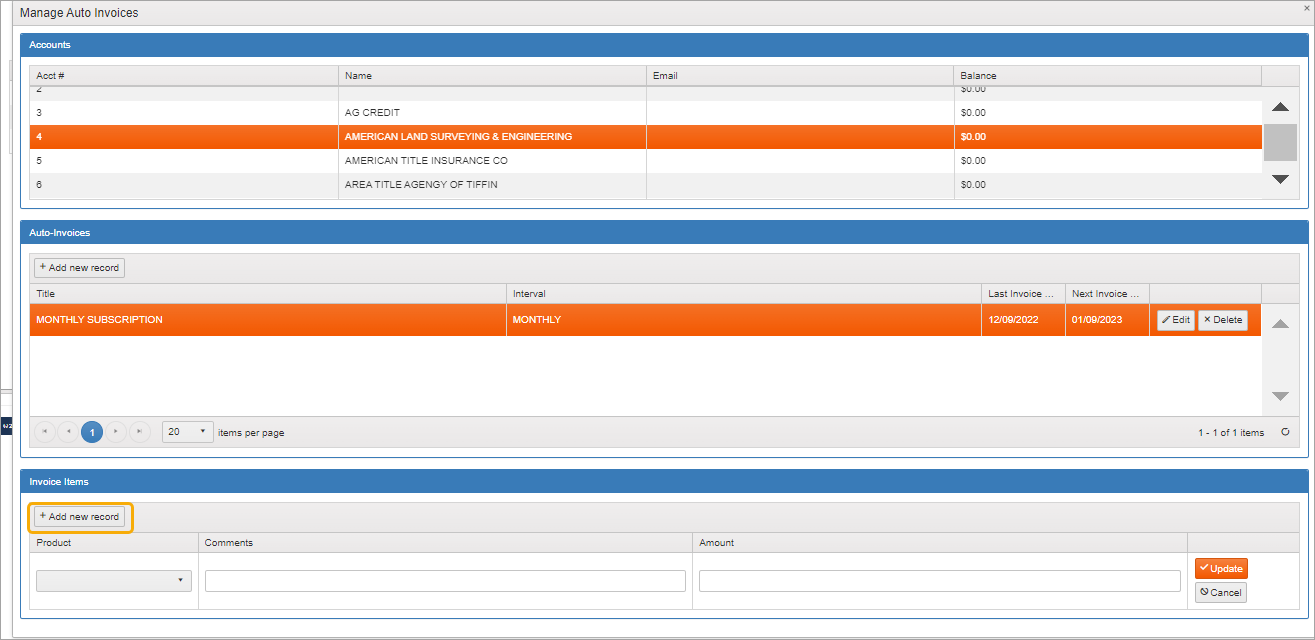The height and width of the screenshot is (640, 1315).
Task: Add new record in Auto-Invoices
Action: [x=80, y=268]
